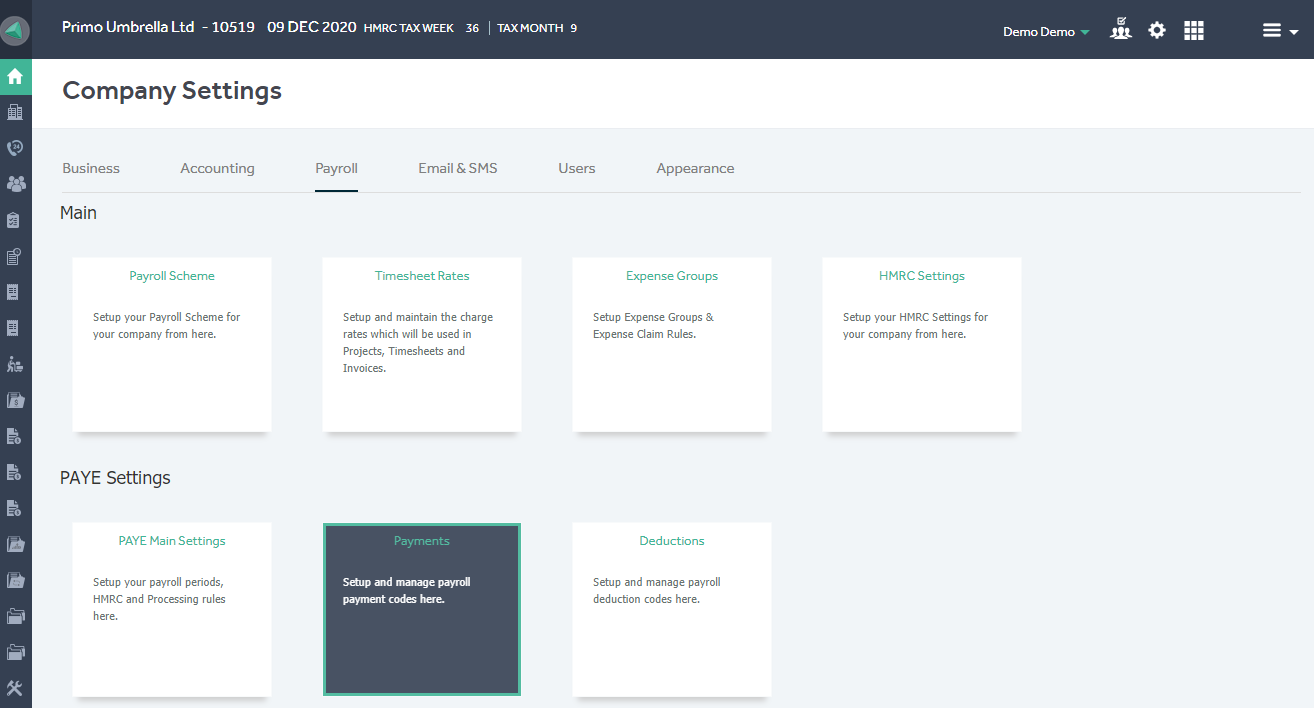The height and width of the screenshot is (708, 1314).
Task: Click the PAYE Settings section heading
Action: pos(115,478)
